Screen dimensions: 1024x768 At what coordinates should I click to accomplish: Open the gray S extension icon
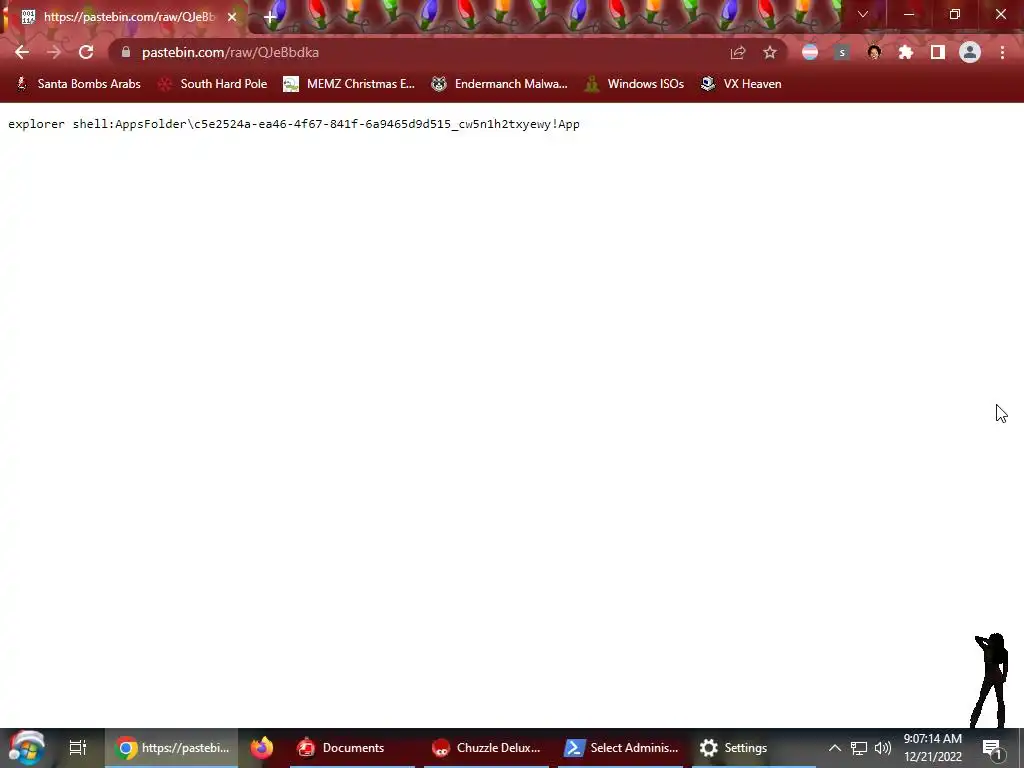click(x=842, y=52)
